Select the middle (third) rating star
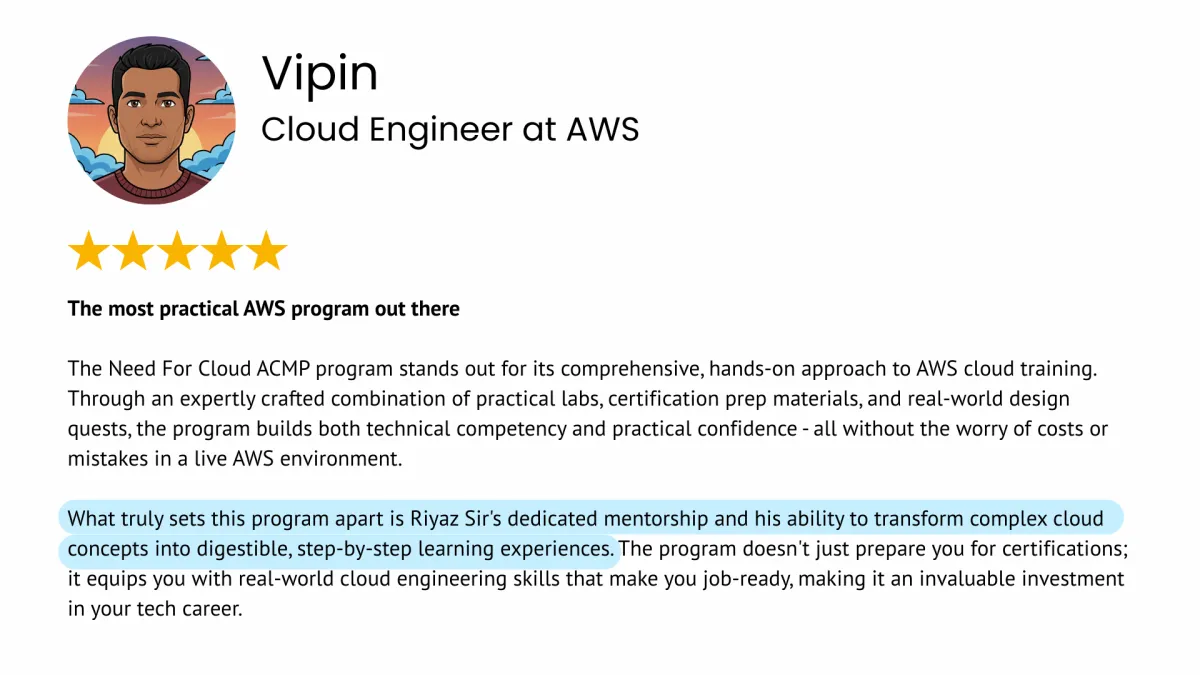The height and width of the screenshot is (675, 1200). click(177, 251)
